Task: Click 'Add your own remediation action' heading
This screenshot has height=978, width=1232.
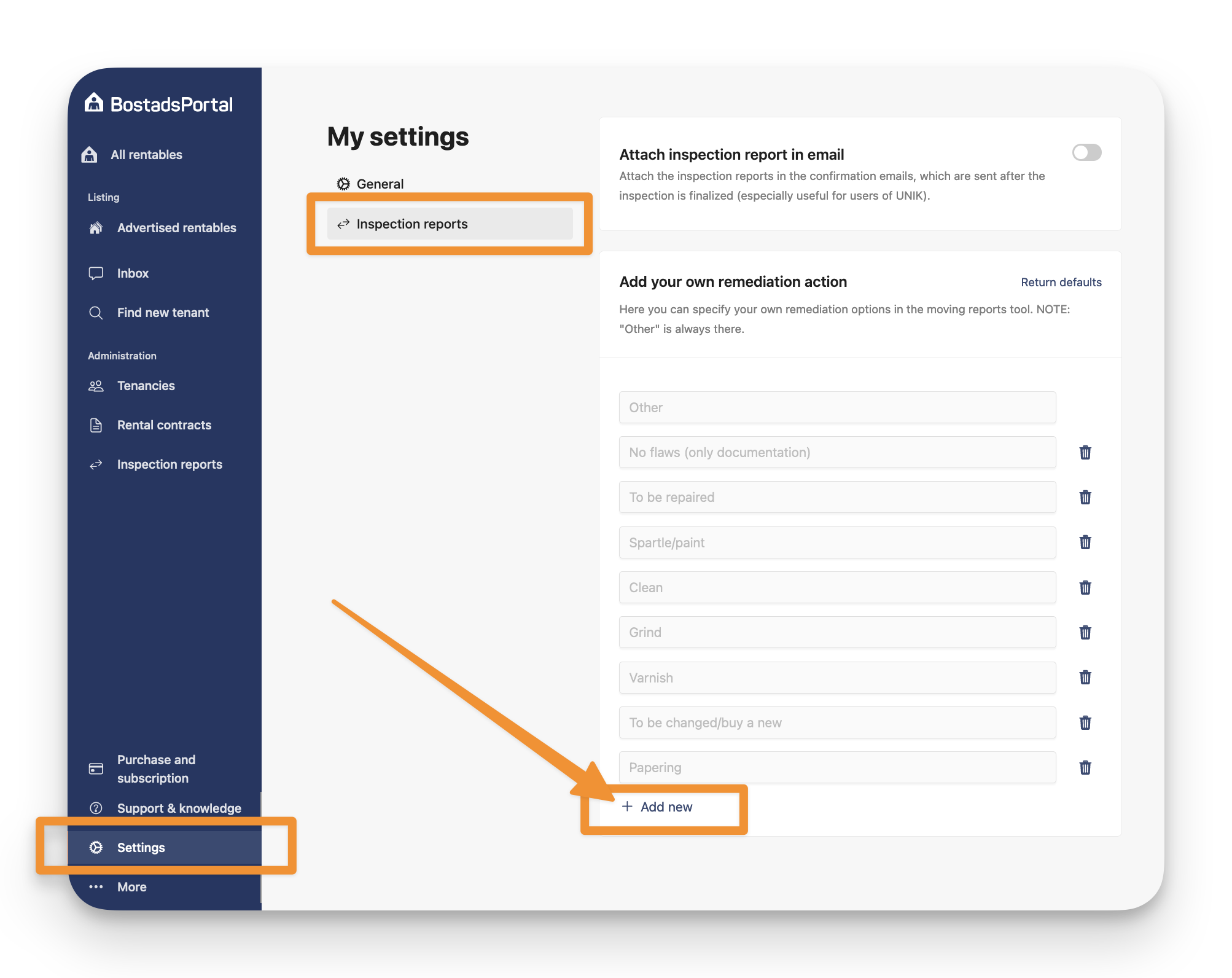Action: click(733, 282)
